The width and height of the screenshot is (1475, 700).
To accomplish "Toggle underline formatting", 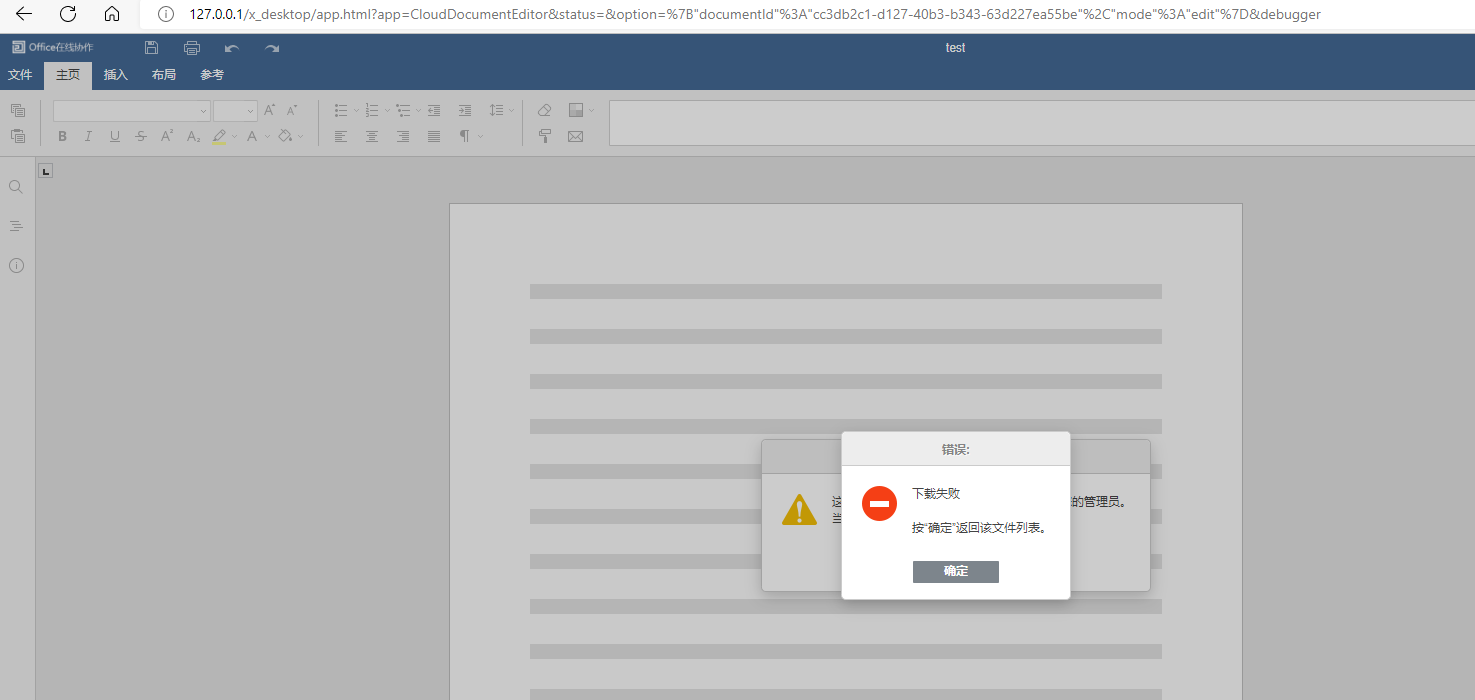I will 115,136.
